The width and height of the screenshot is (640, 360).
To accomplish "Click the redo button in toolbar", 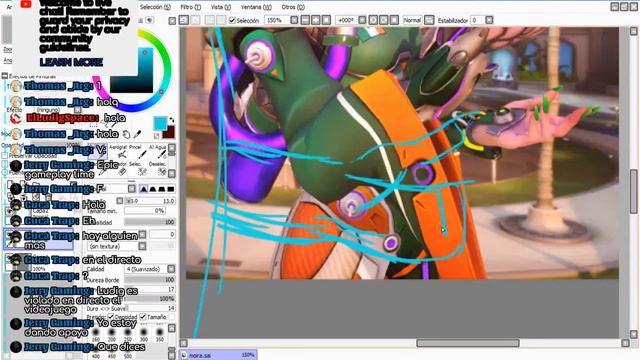I will (196, 20).
